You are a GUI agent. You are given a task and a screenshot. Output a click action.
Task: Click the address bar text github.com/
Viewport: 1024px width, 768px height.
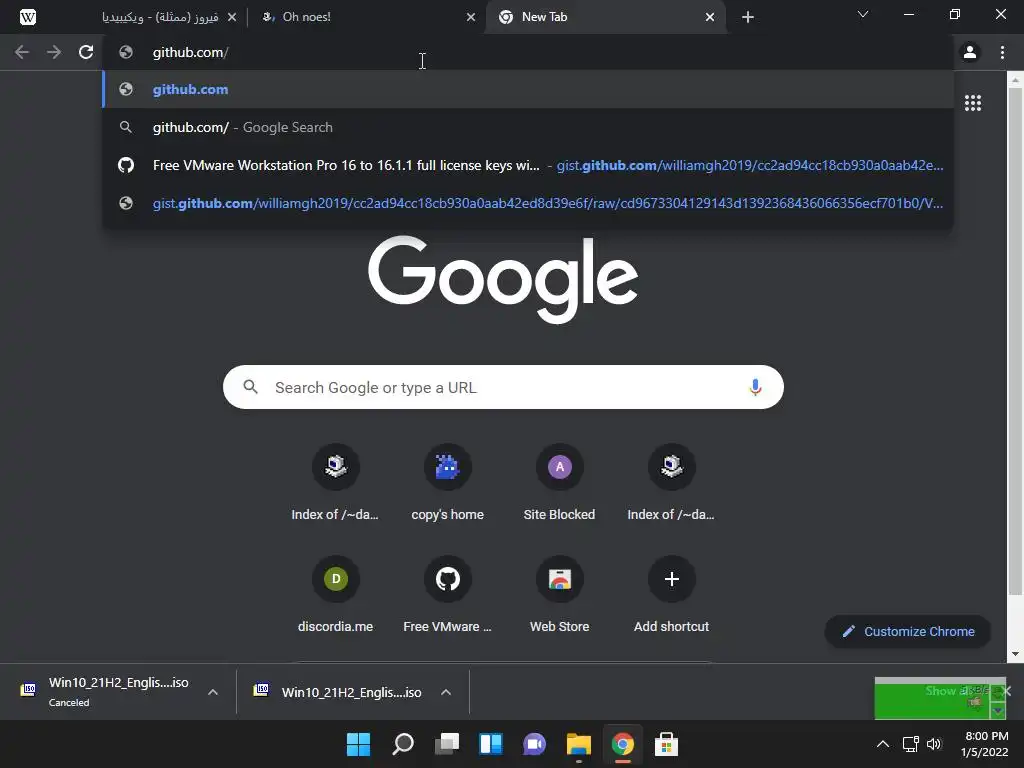click(x=190, y=52)
